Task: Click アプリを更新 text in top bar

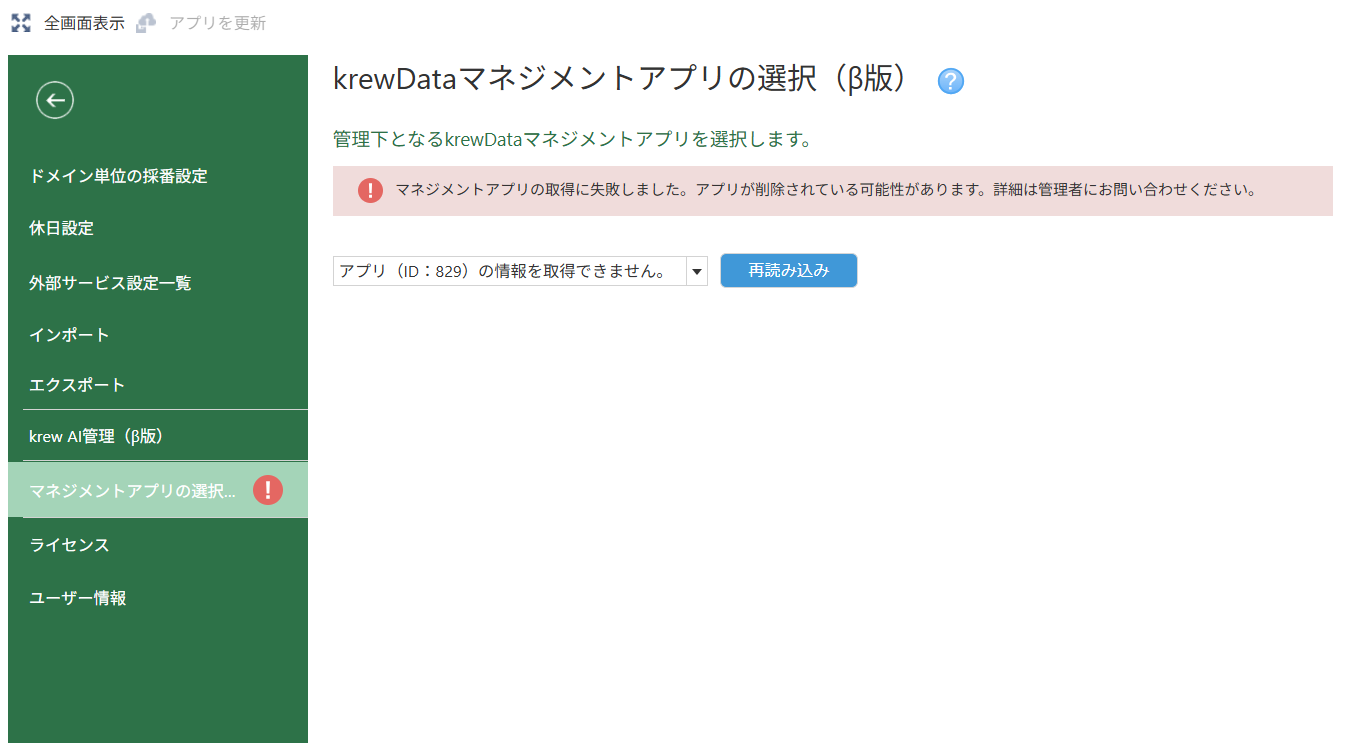Action: pyautogui.click(x=218, y=23)
